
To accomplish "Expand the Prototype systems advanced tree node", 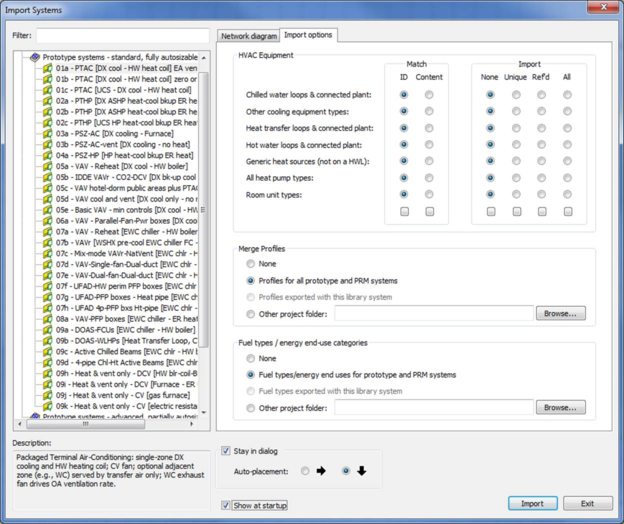I will (24, 417).
